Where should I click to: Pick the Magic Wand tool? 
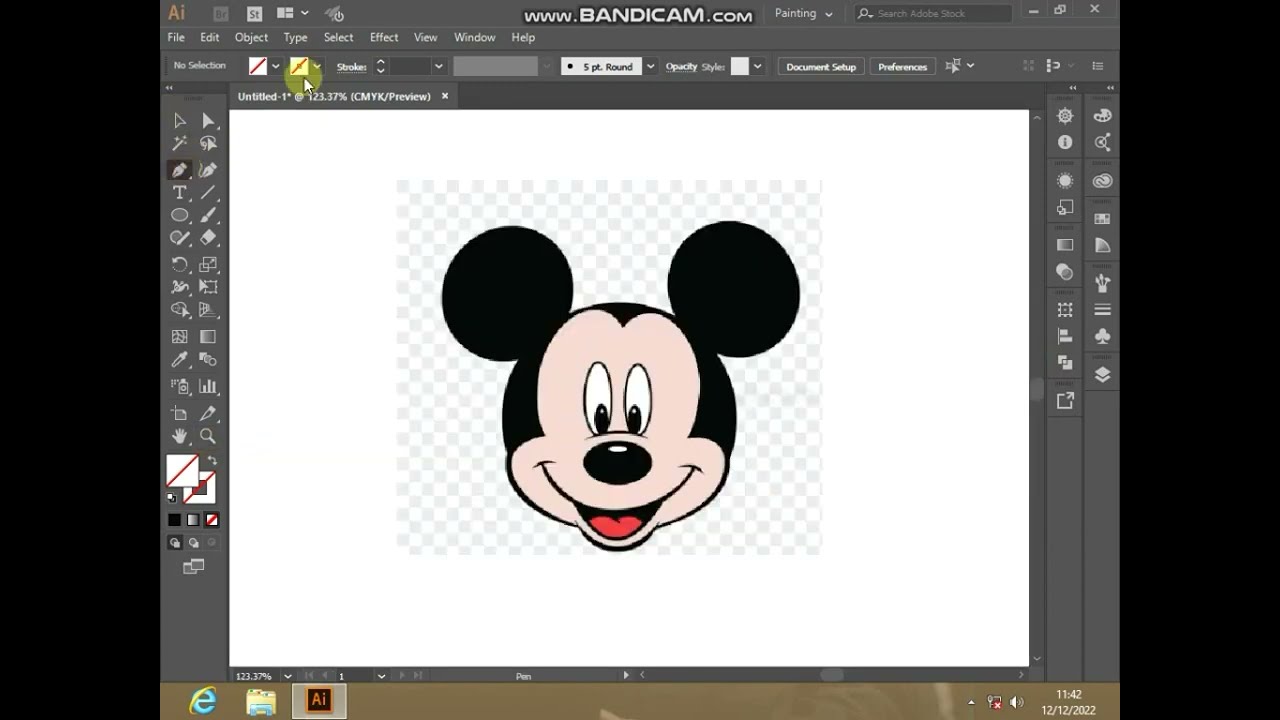179,144
